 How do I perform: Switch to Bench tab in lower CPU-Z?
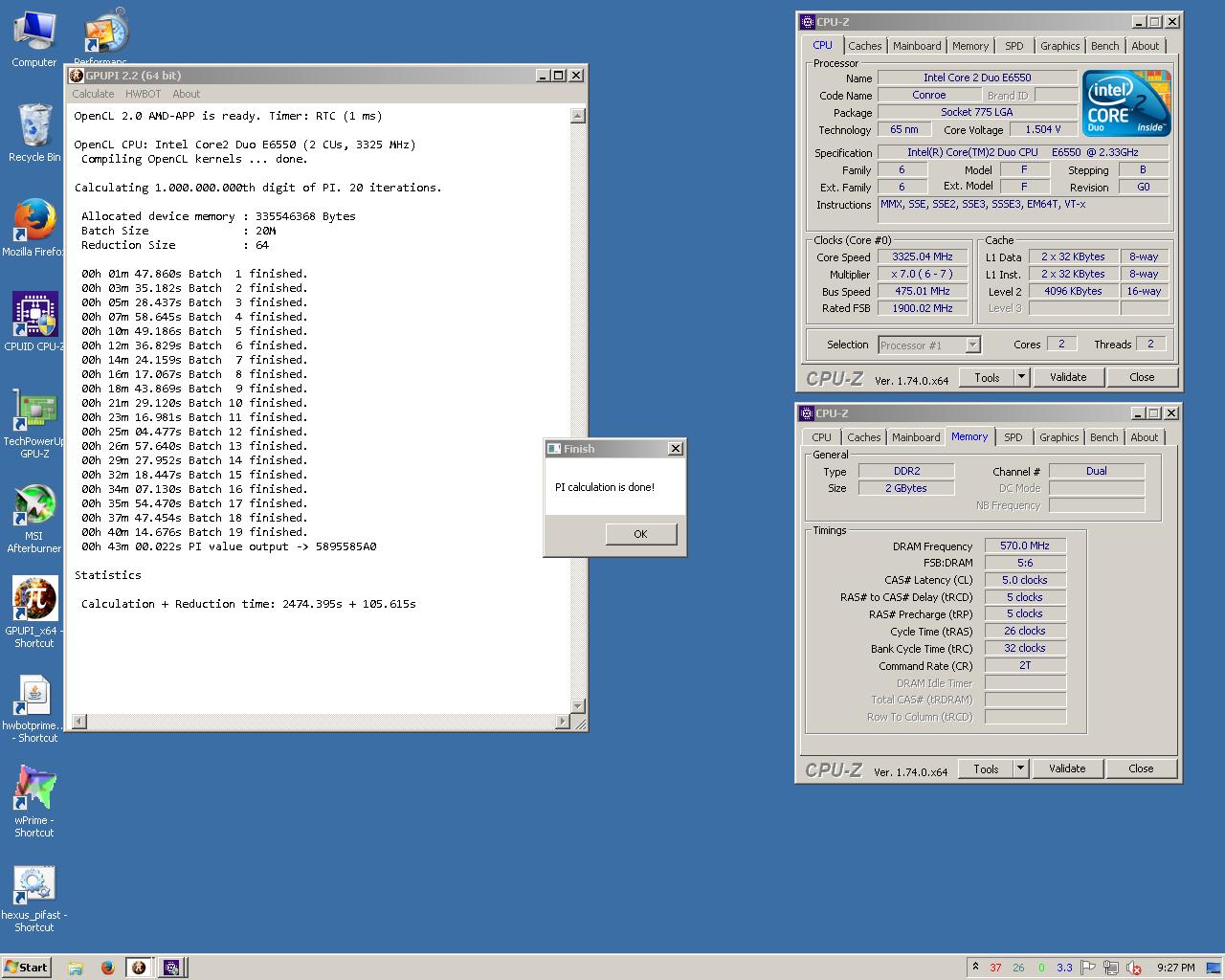coord(1104,437)
